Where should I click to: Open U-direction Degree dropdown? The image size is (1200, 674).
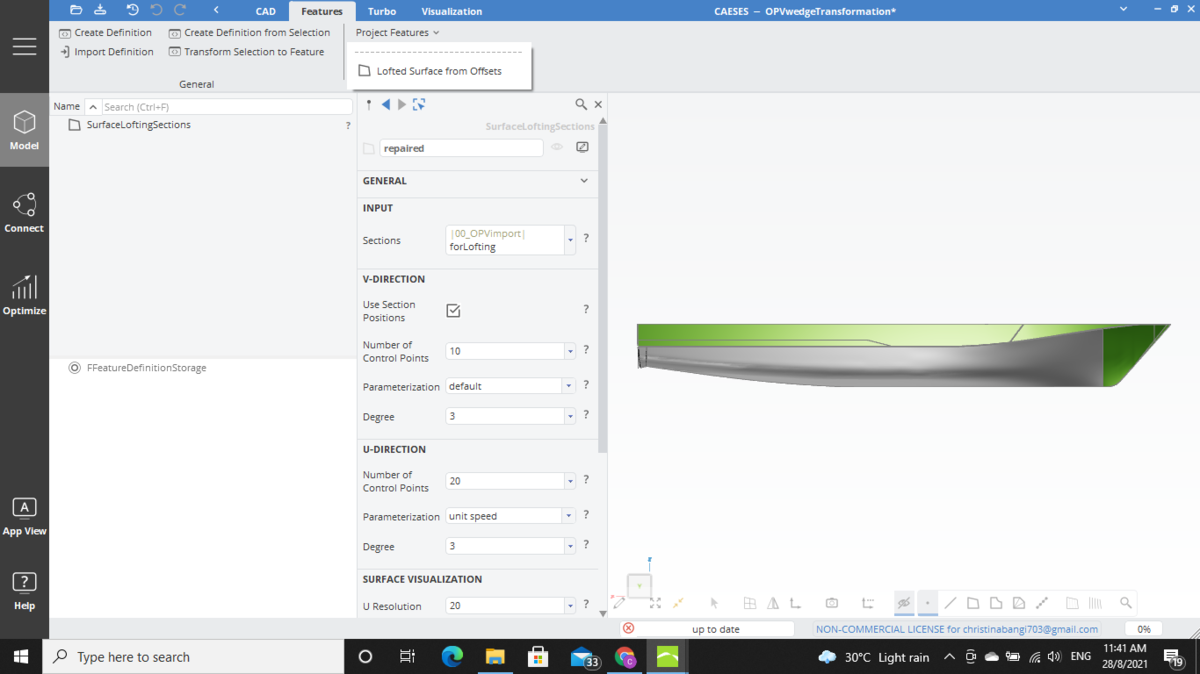(x=570, y=546)
